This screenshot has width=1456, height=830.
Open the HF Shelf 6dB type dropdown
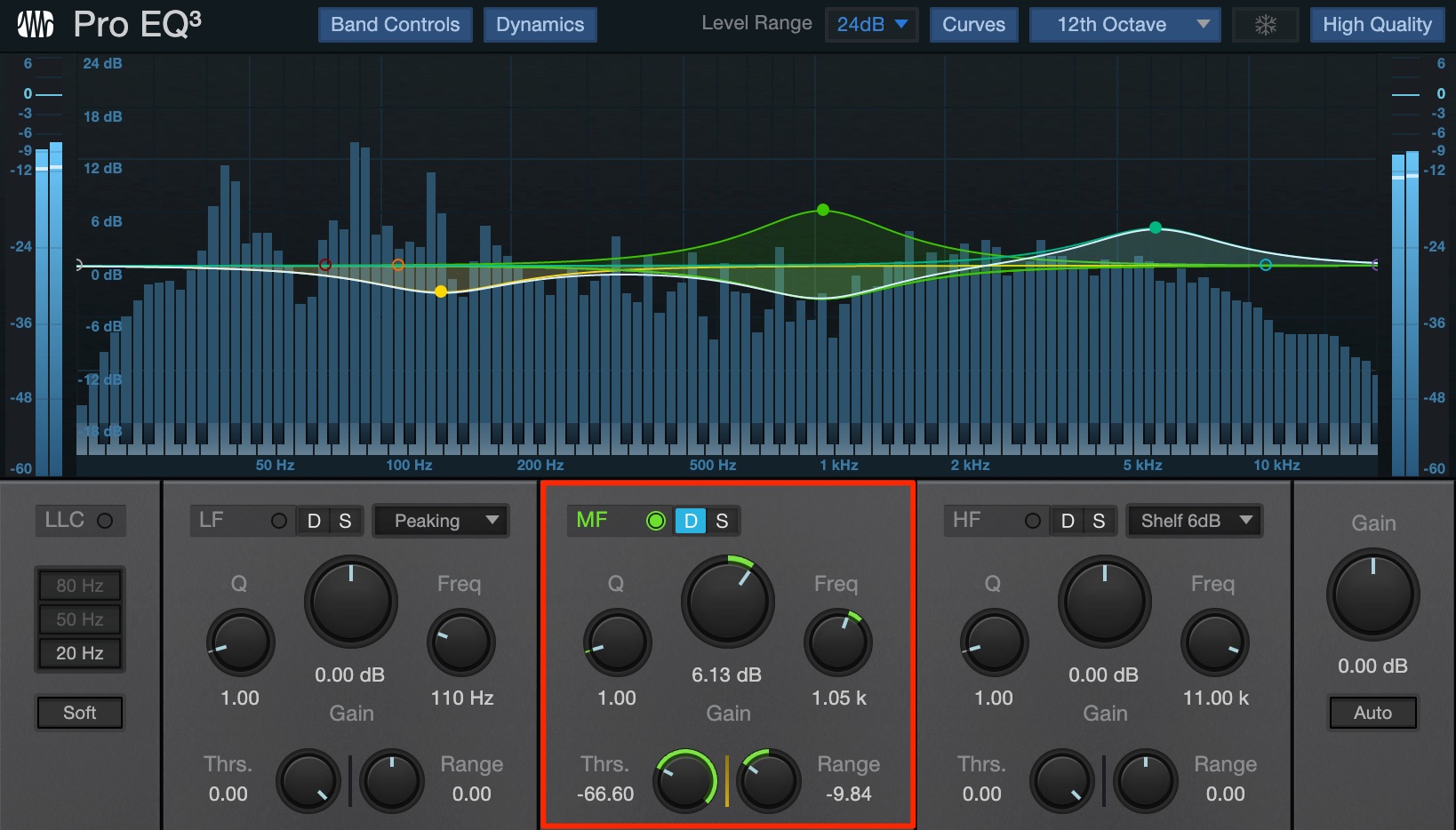point(1194,521)
